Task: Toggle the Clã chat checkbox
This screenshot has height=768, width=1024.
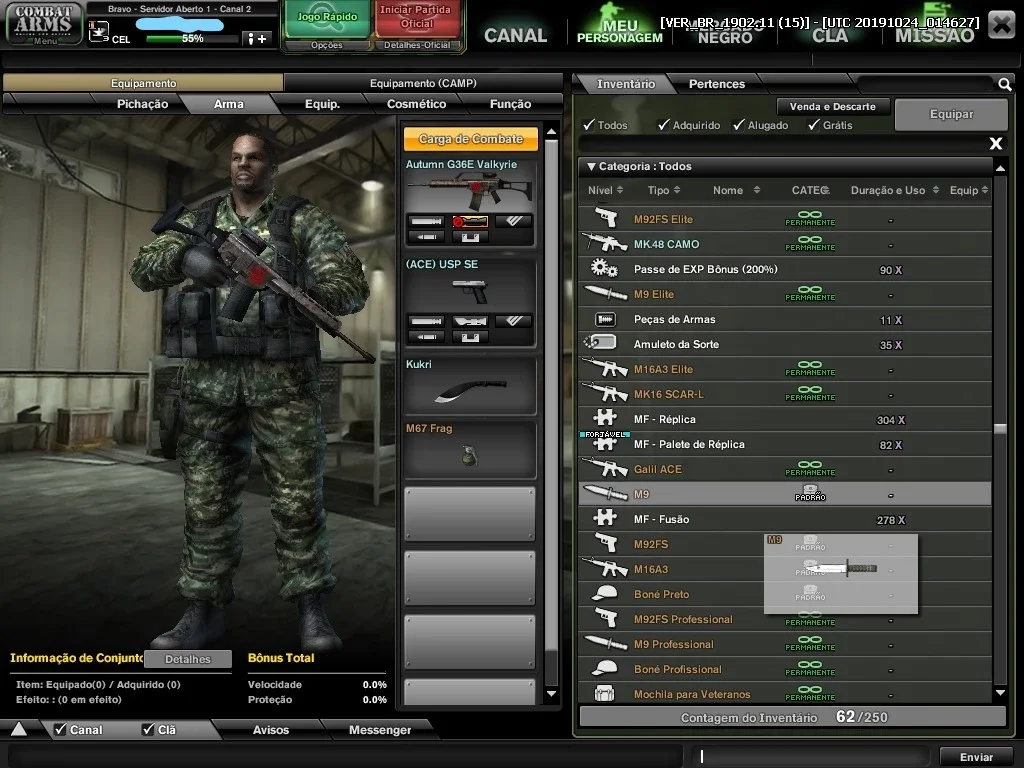Action: pyautogui.click(x=149, y=729)
